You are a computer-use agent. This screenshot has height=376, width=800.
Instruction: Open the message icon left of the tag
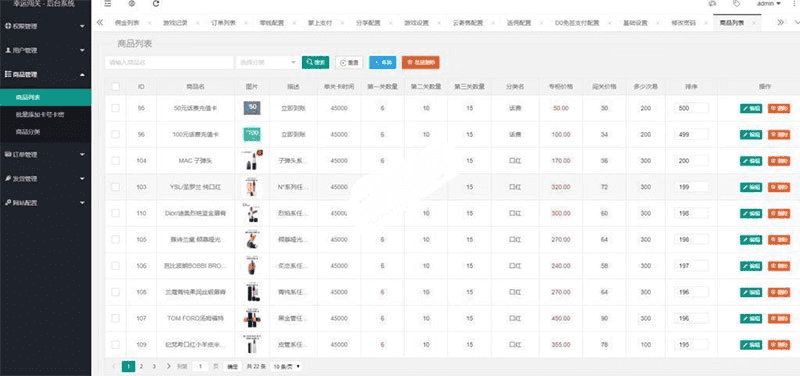(712, 4)
